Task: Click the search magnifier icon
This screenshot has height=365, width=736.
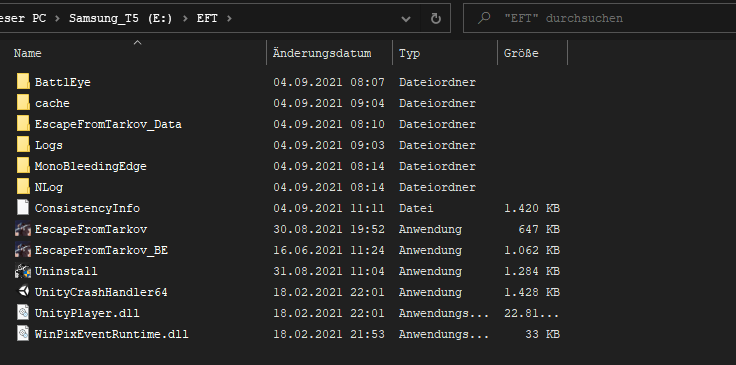Action: 483,18
